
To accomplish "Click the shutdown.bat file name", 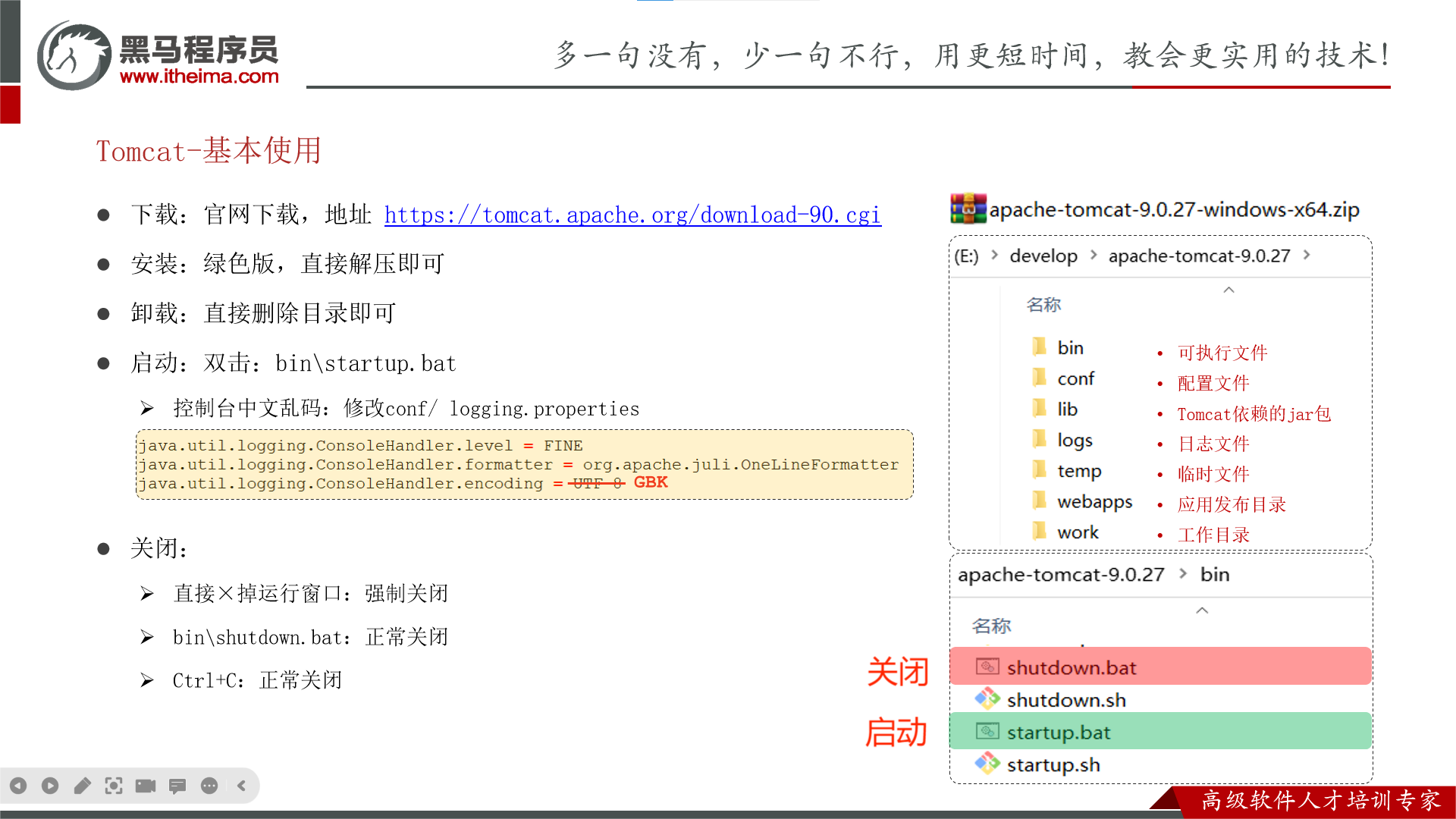I will tap(1072, 668).
